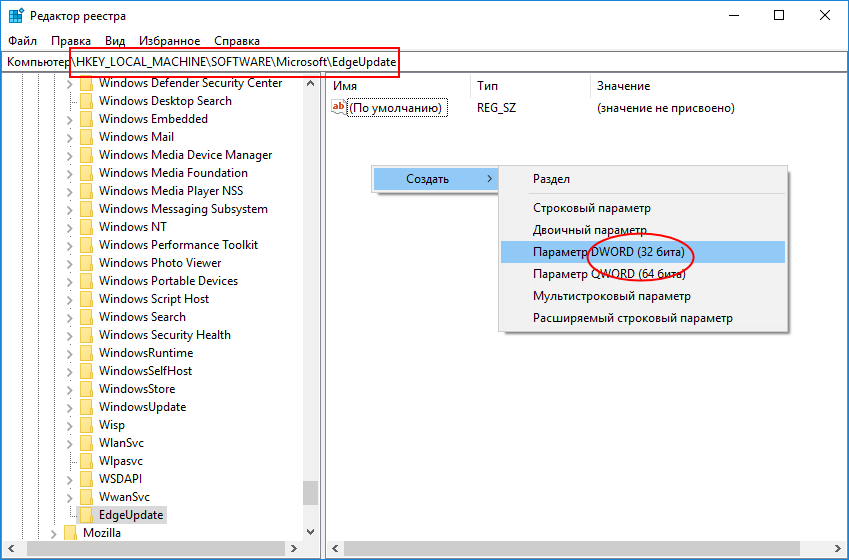Screen dimensions: 849x560
Task: Click folder icon of Windows Search
Action: [86, 317]
